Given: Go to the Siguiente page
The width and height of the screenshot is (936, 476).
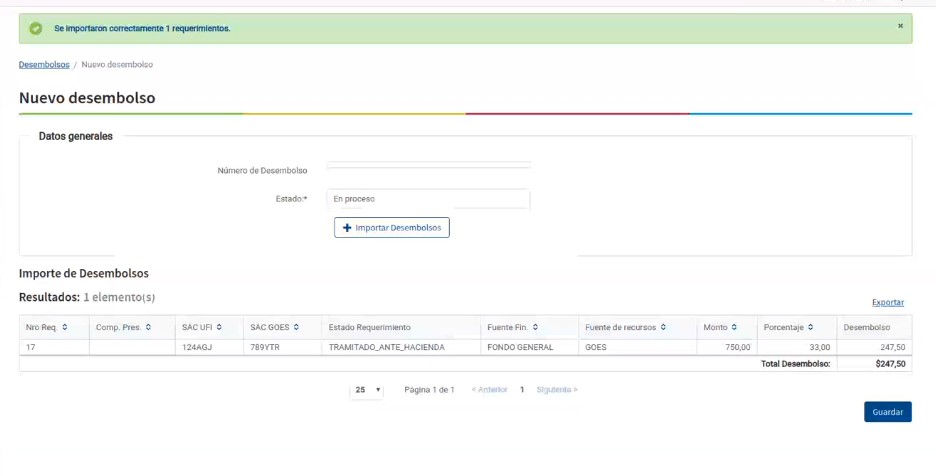Looking at the screenshot, I should coord(556,390).
